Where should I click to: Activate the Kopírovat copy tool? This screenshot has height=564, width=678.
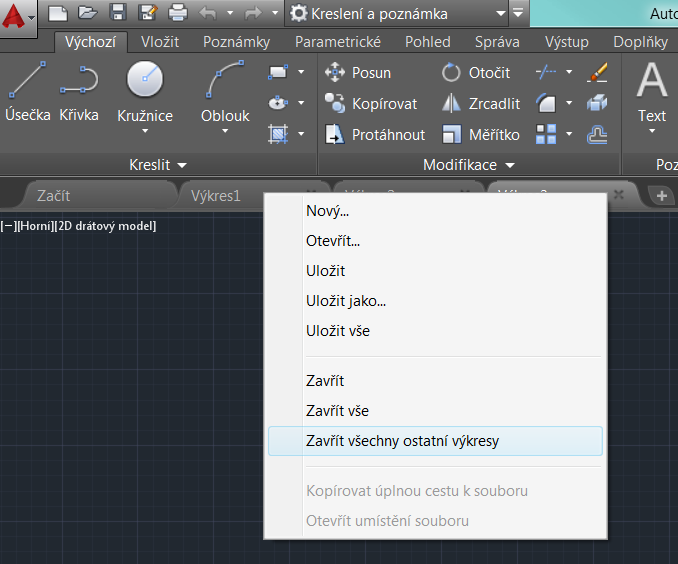click(x=371, y=104)
